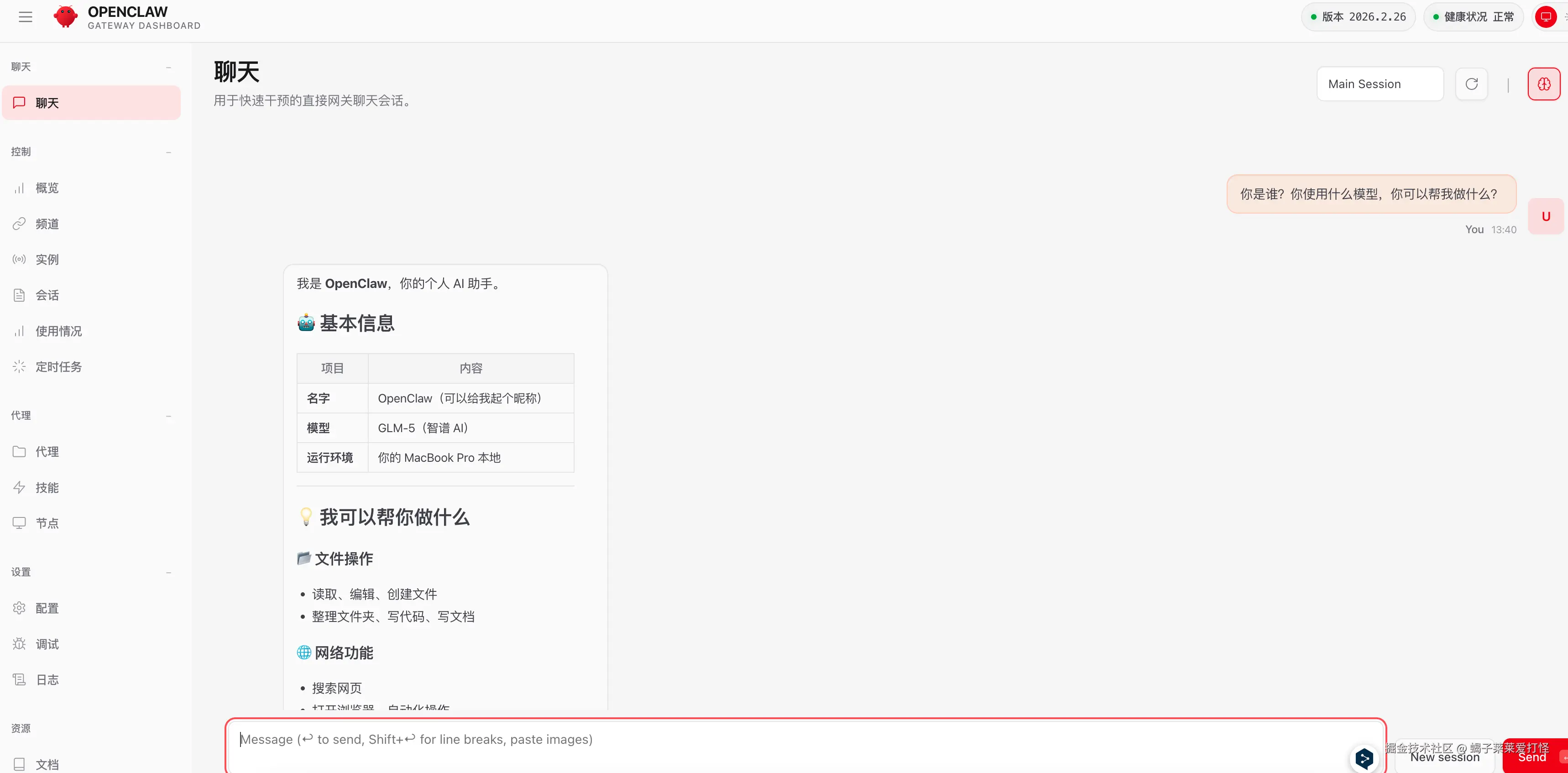Open the hamburger navigation menu
The height and width of the screenshot is (773, 1568).
[25, 16]
